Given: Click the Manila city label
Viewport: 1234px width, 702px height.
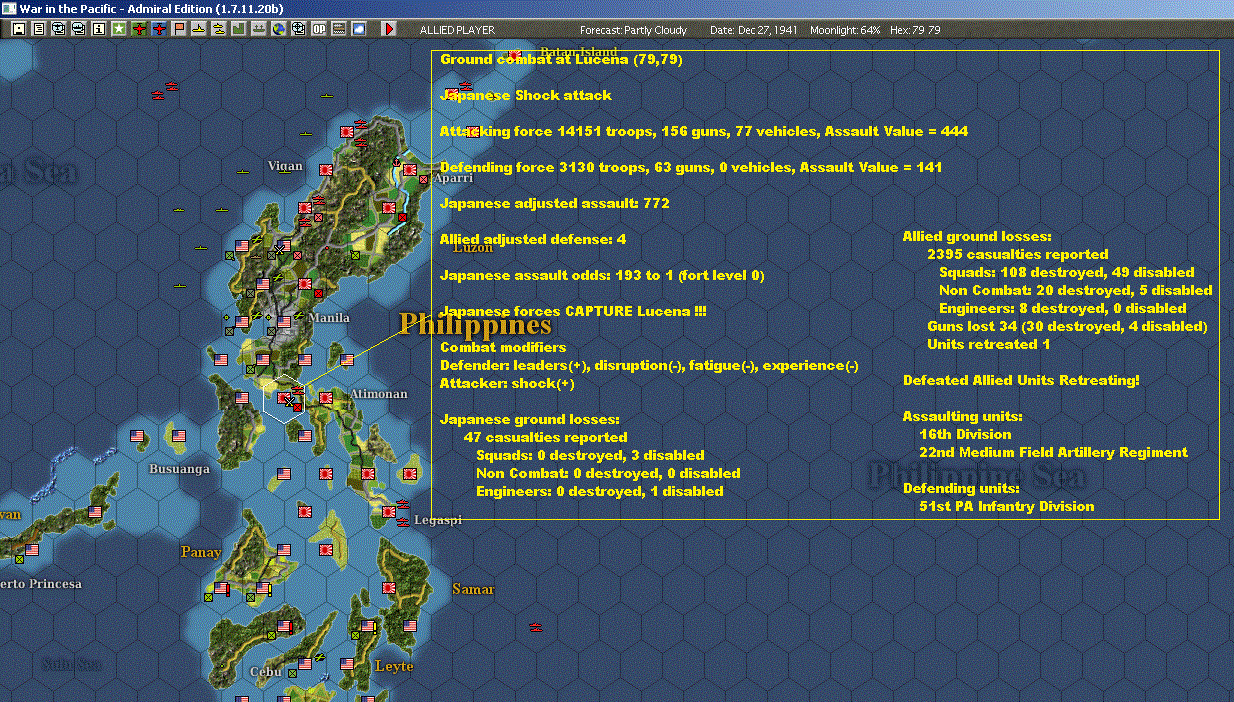Looking at the screenshot, I should pos(329,318).
